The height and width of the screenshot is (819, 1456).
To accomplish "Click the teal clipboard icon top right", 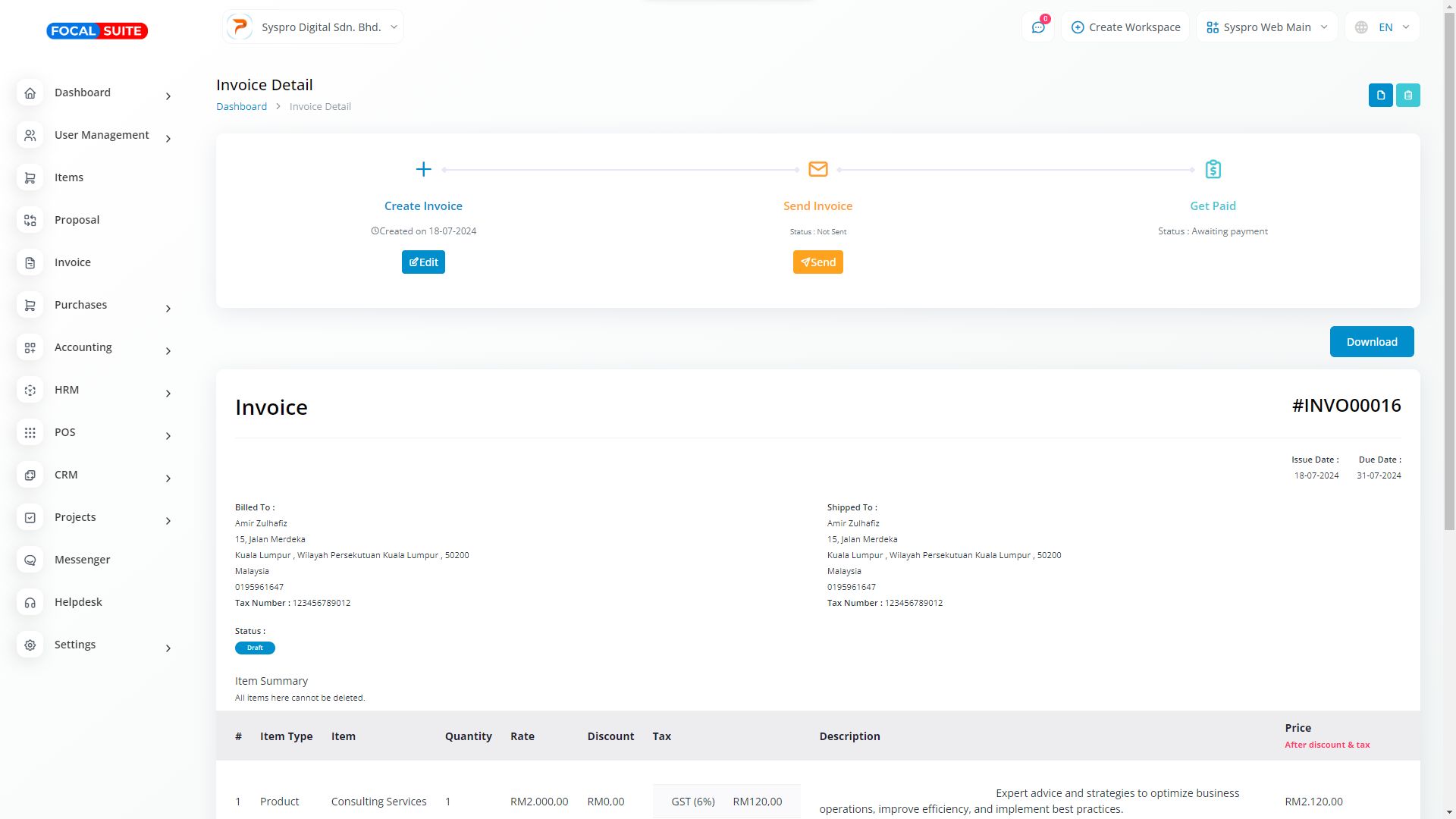I will click(x=1407, y=96).
